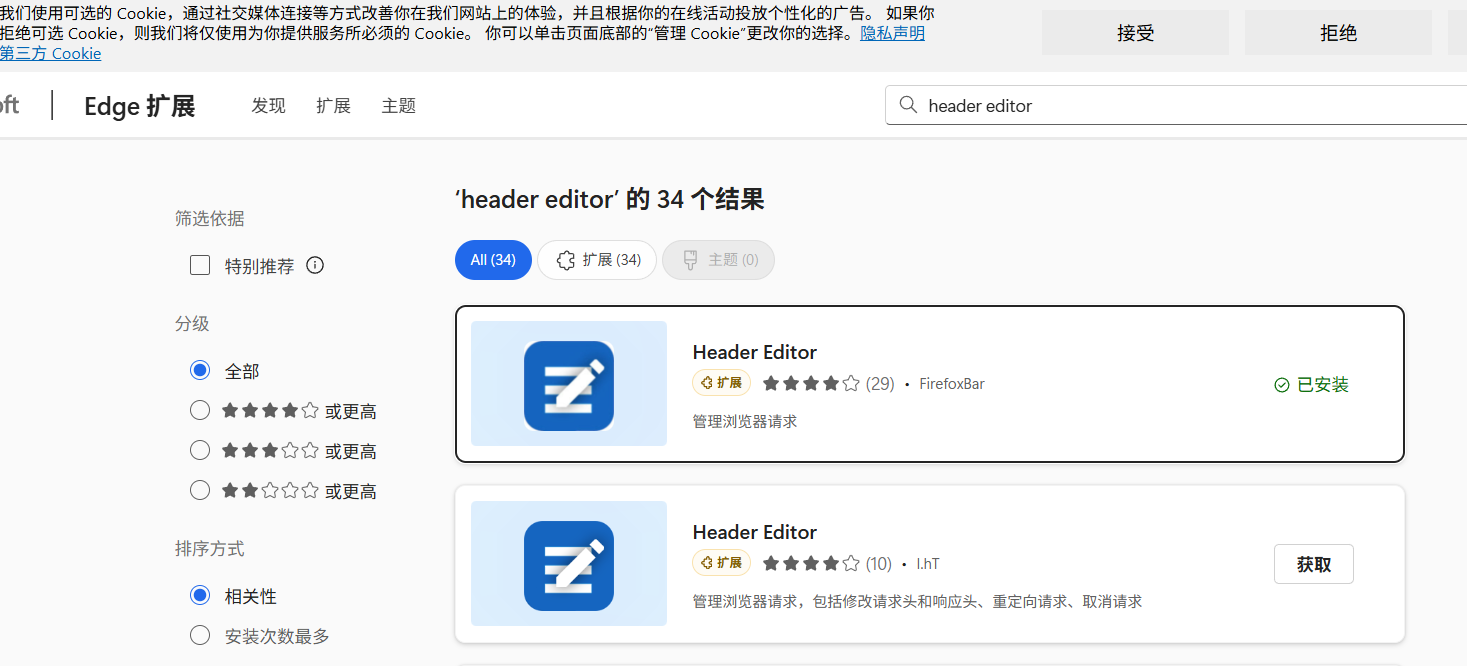Open first Header Editor title by FirefoxBar
Viewport: 1467px width, 666px height.
(754, 352)
